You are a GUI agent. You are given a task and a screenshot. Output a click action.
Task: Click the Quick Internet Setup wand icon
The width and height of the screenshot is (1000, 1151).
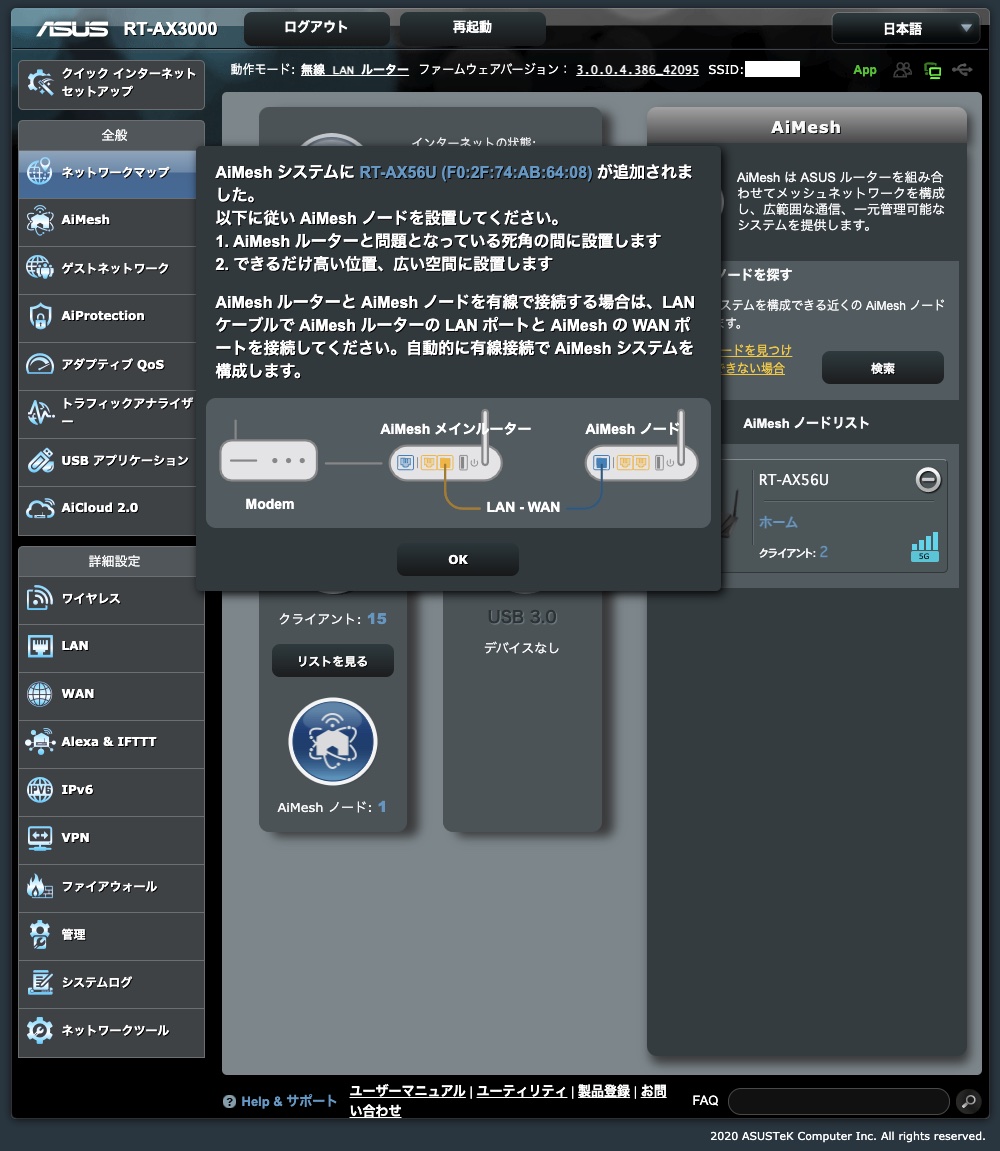[x=40, y=83]
